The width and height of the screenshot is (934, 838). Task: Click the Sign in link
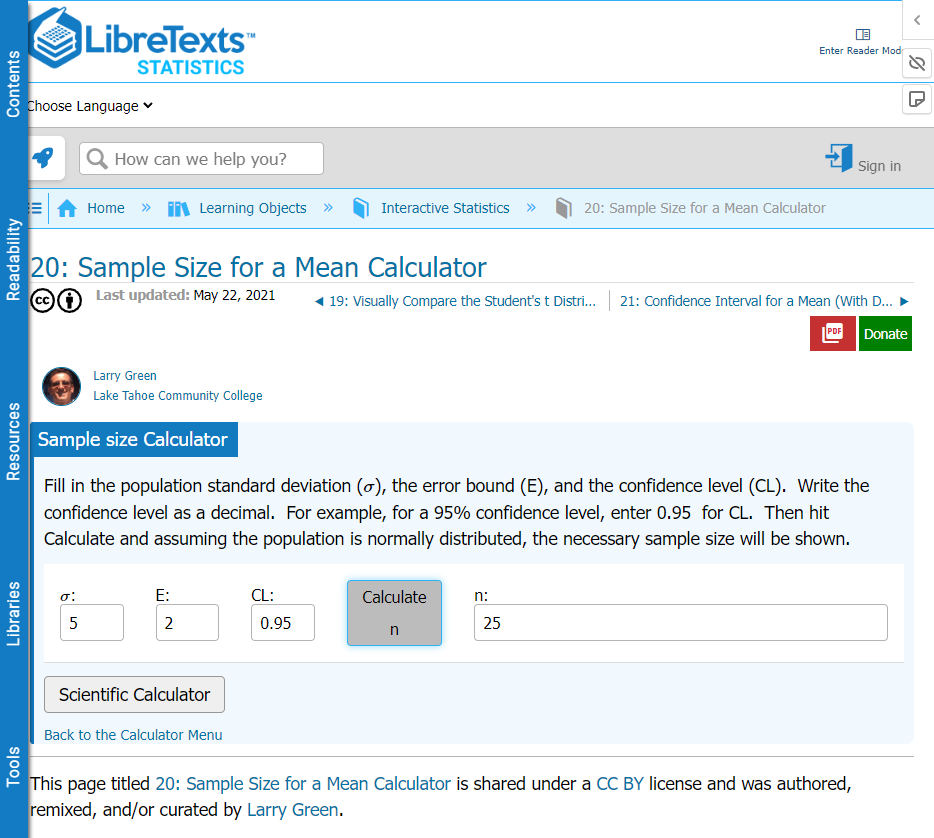(879, 166)
